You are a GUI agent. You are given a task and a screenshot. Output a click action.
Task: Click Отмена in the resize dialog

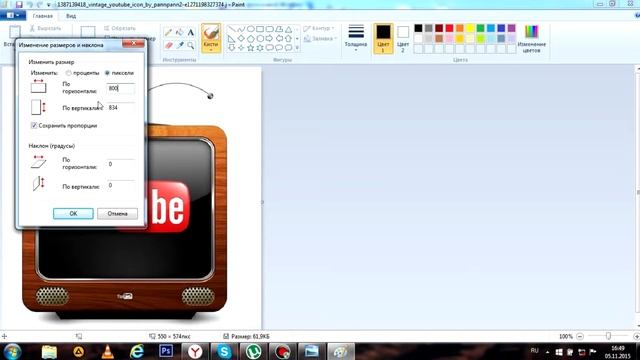pyautogui.click(x=118, y=213)
